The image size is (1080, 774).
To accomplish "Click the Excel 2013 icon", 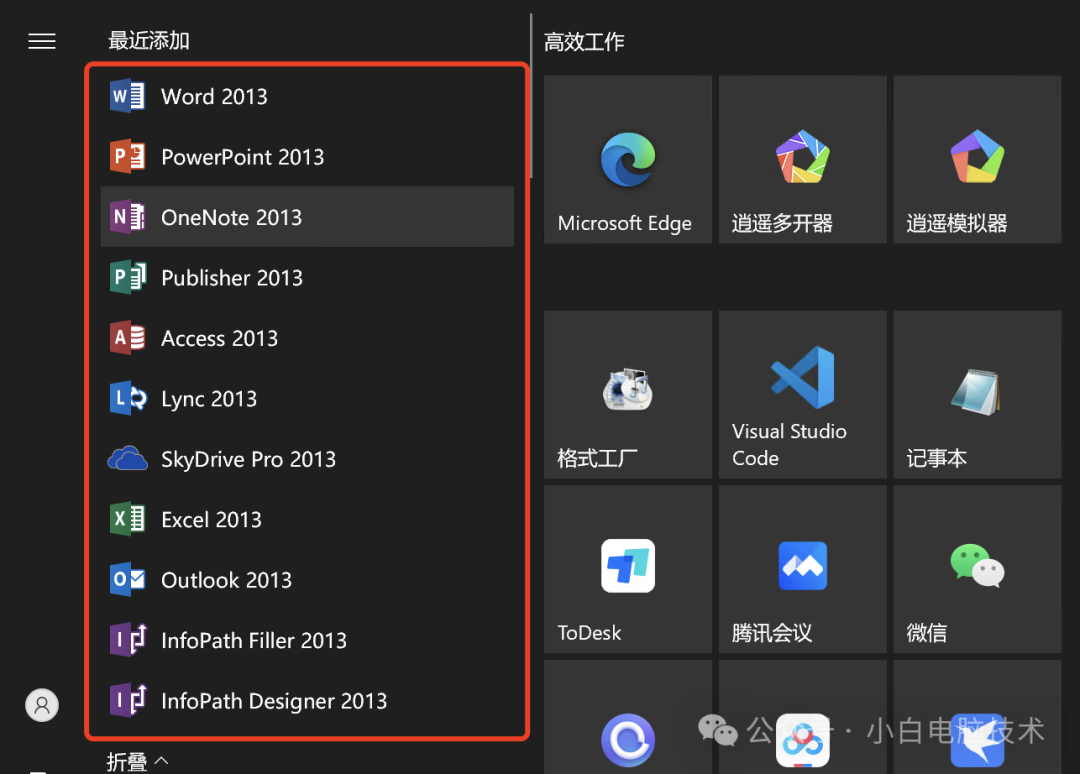I will click(127, 519).
